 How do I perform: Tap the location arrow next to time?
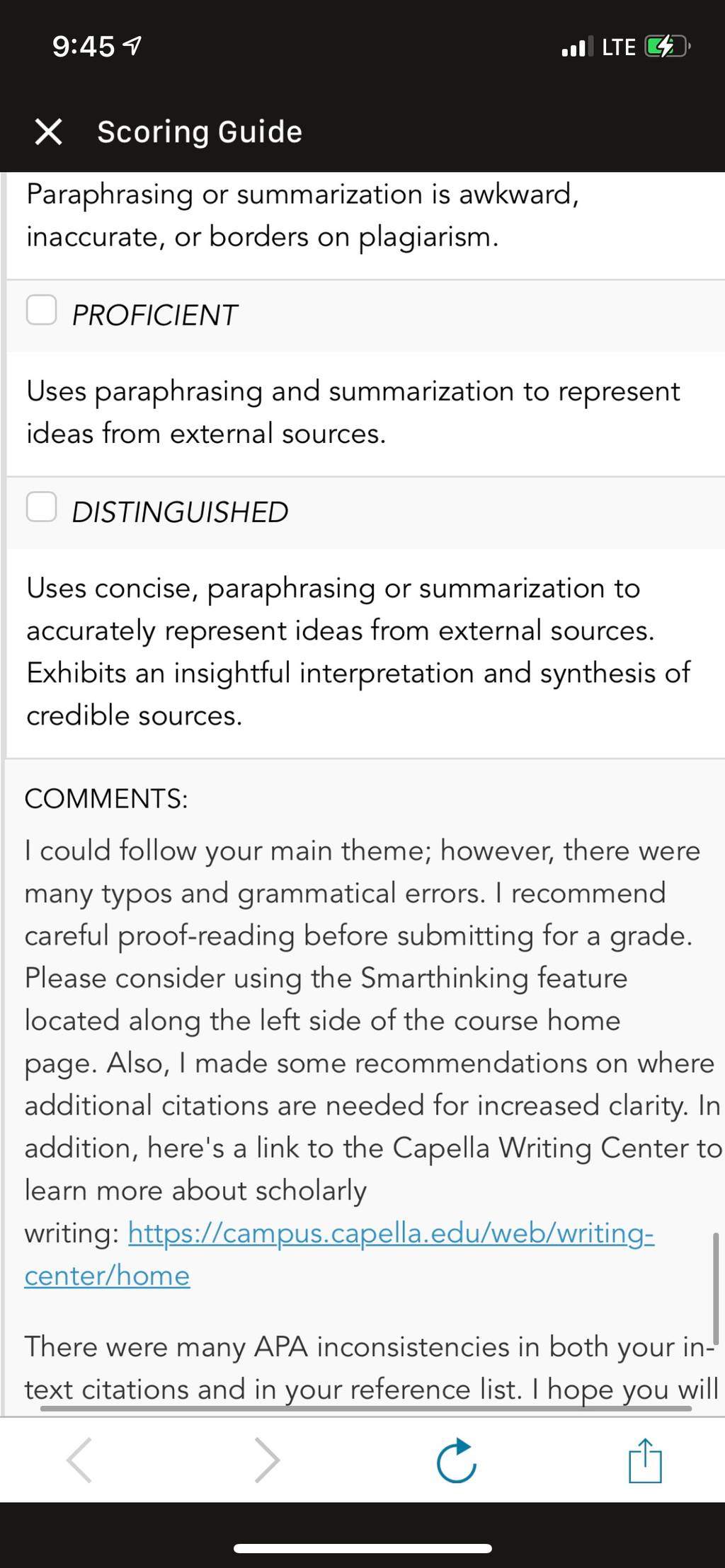tap(132, 46)
